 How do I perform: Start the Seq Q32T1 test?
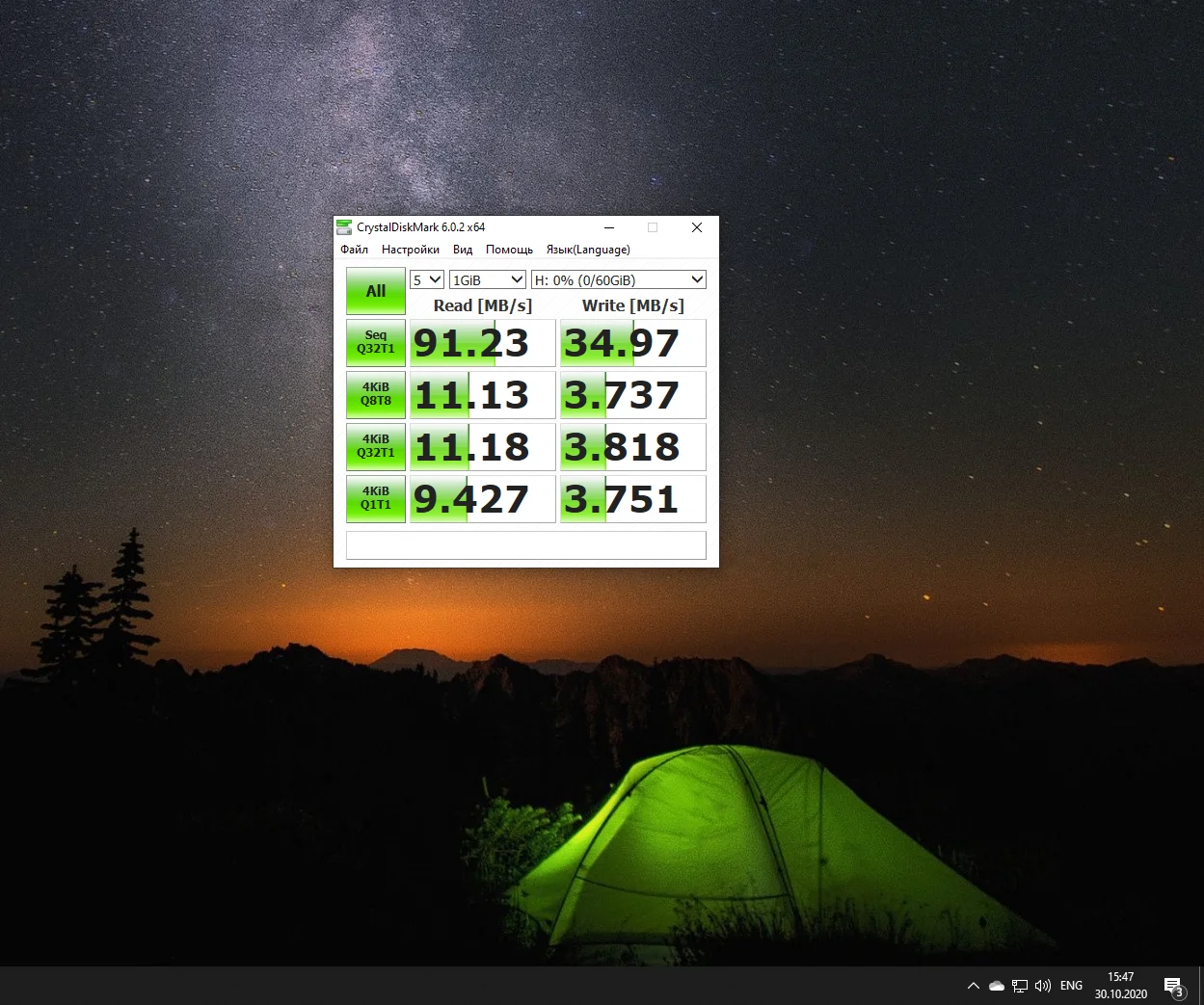coord(376,343)
